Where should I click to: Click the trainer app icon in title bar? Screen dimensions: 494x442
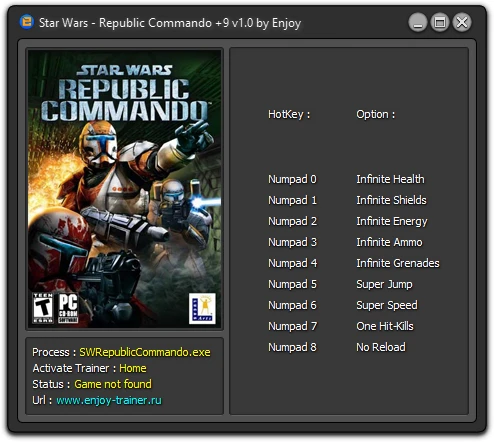(x=27, y=22)
